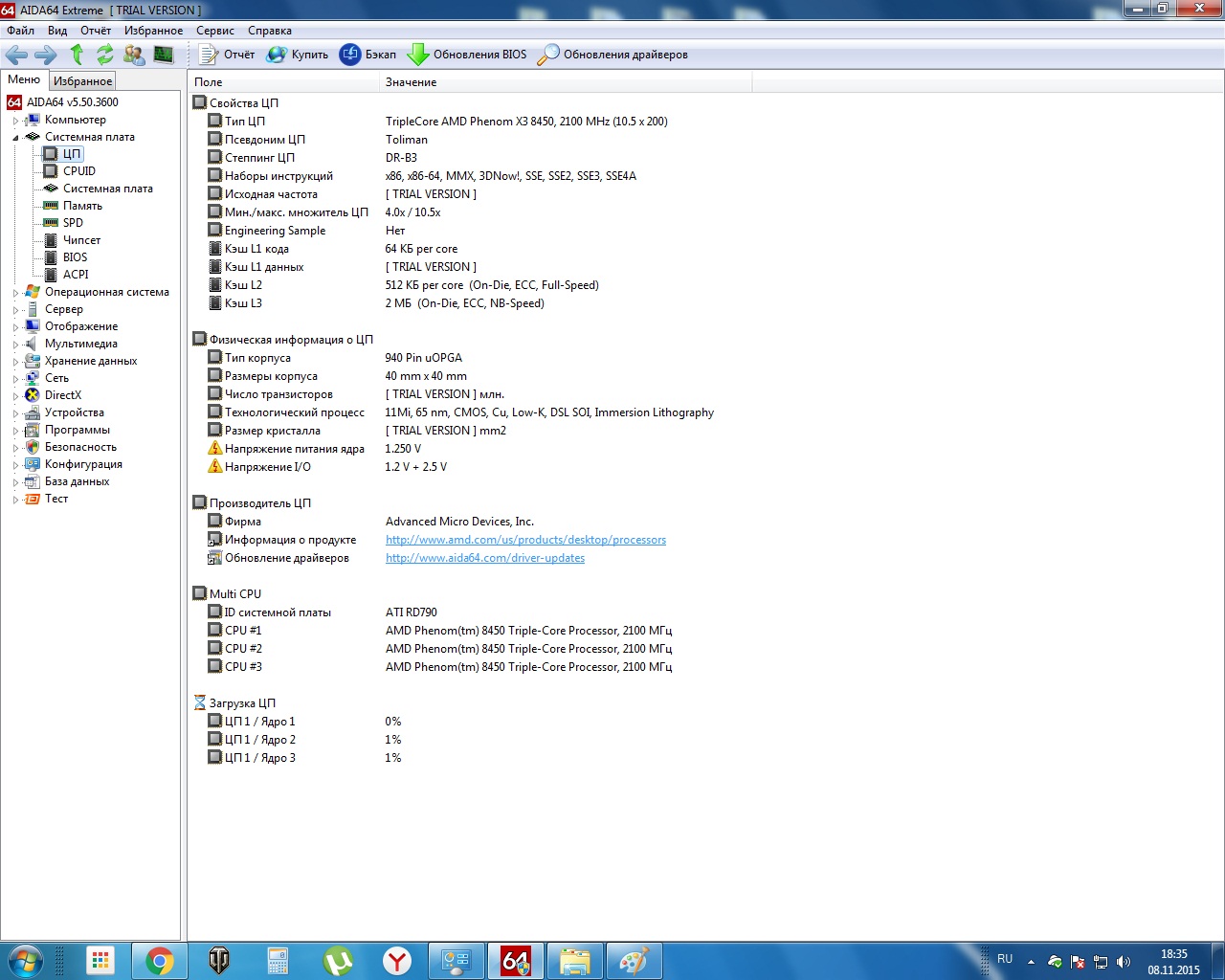Open BIOS updates (Обновления BIOS)
Screen dimensions: 1225x980
(x=467, y=55)
